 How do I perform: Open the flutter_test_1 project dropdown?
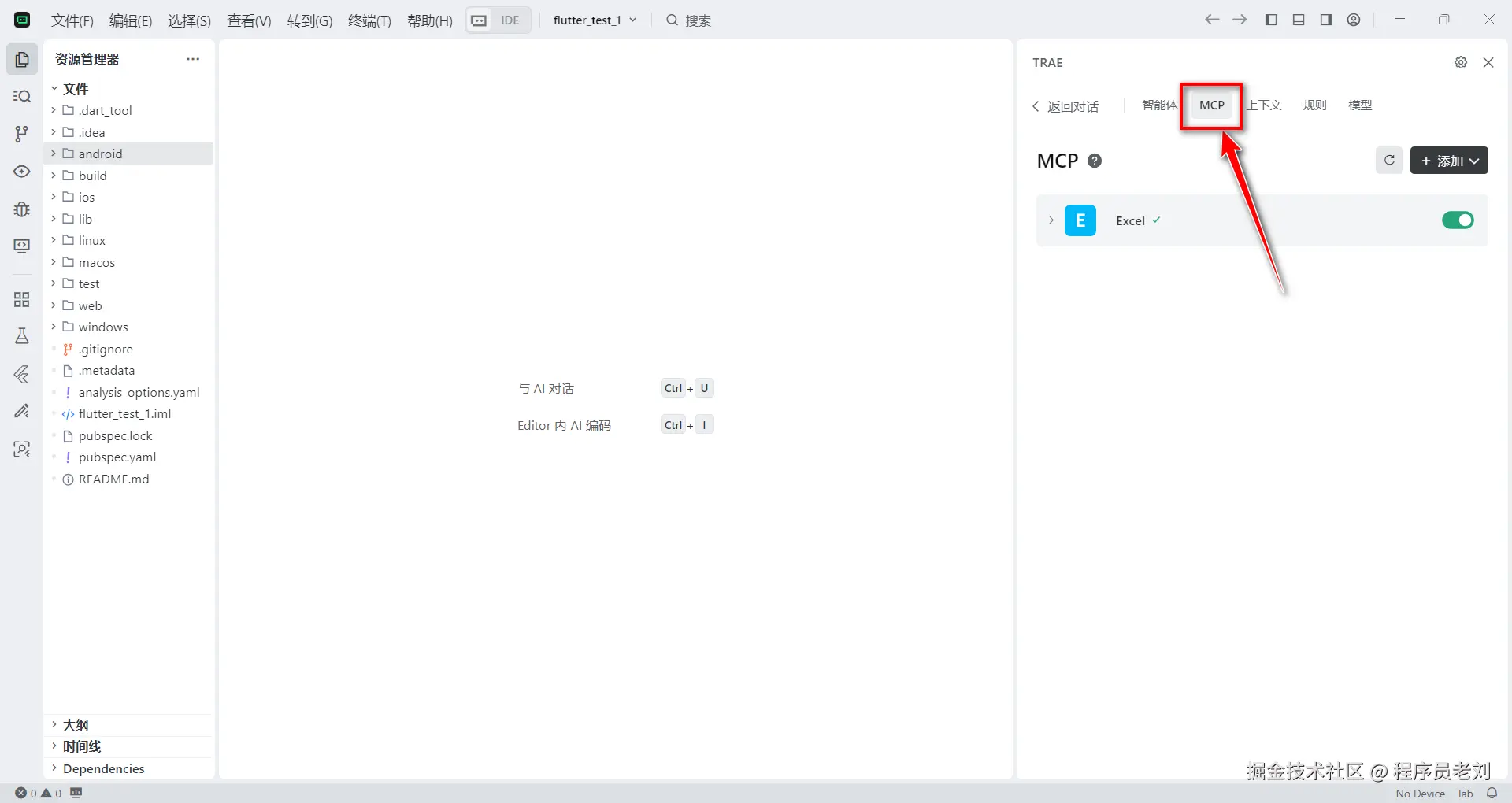(595, 20)
